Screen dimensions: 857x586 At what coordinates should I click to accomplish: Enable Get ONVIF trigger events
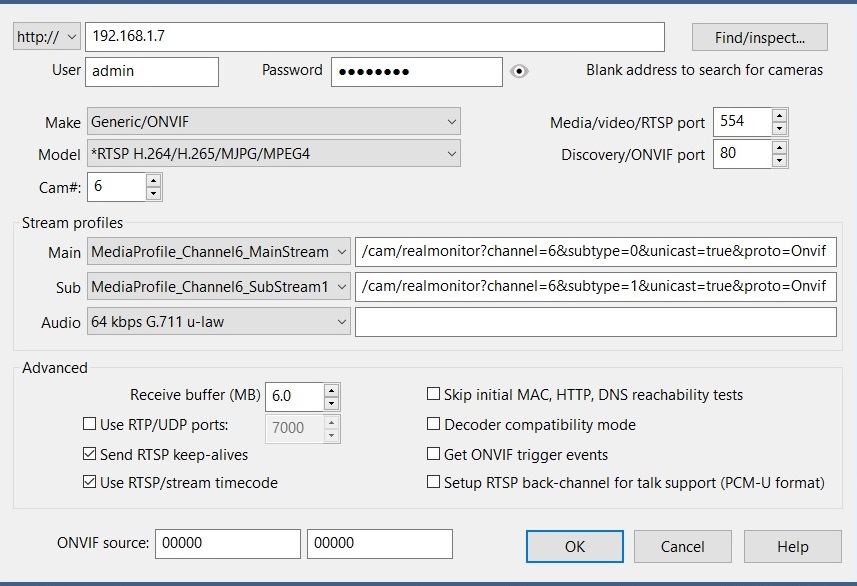pos(433,454)
